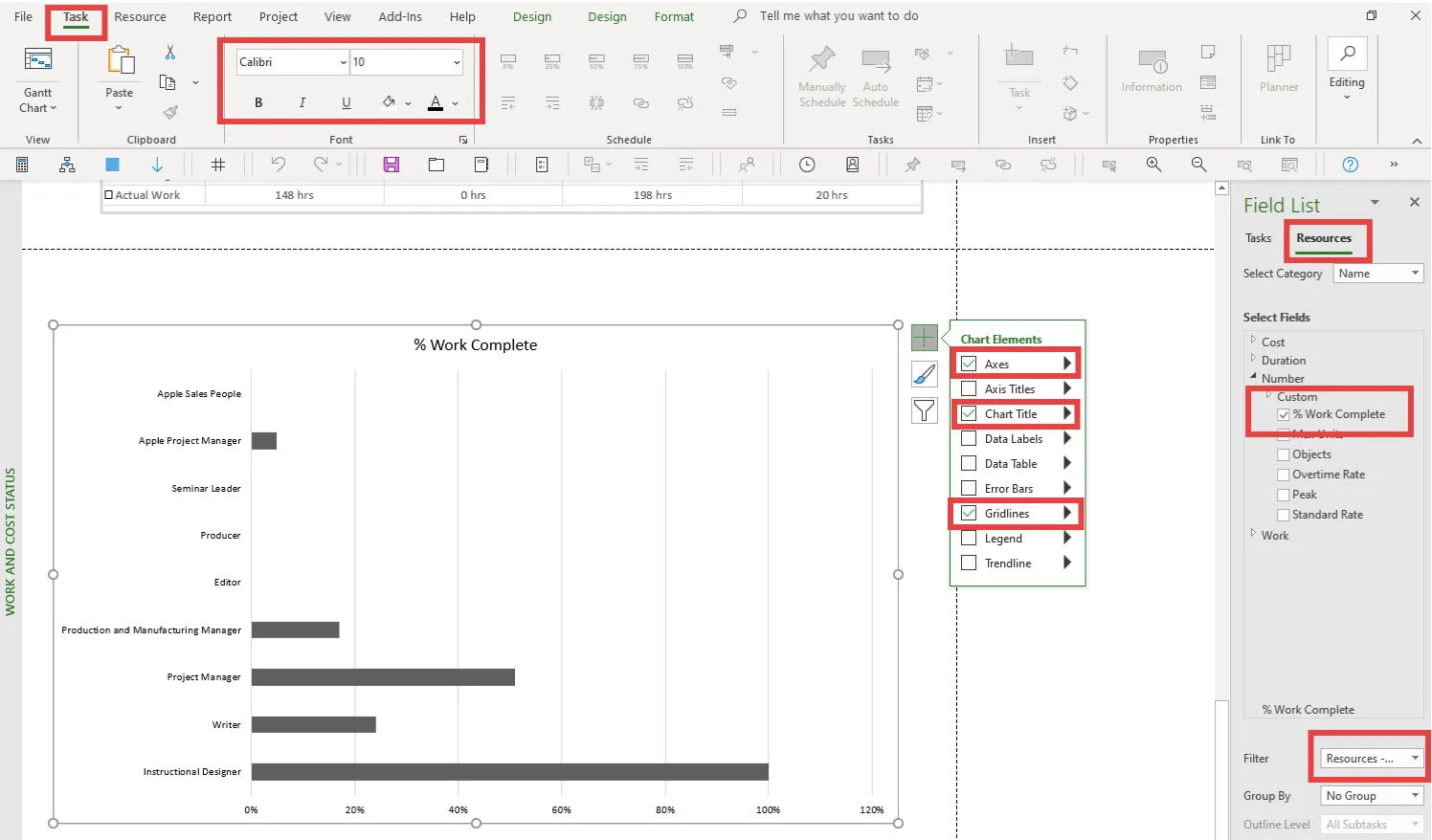
Task: Click the grid hash icon in toolbar
Action: point(218,165)
